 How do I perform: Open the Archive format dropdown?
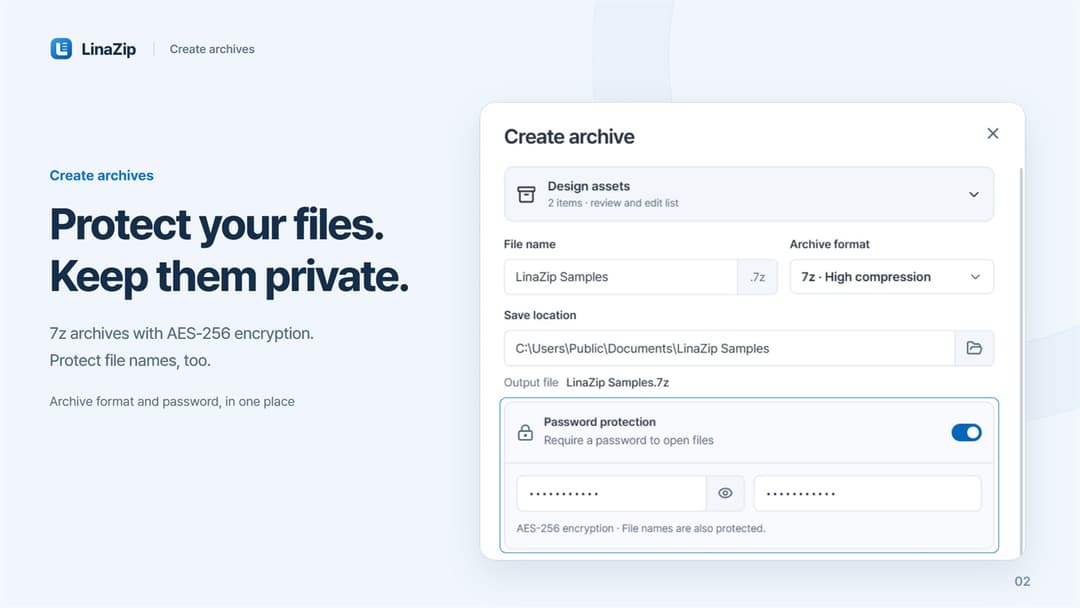click(891, 277)
